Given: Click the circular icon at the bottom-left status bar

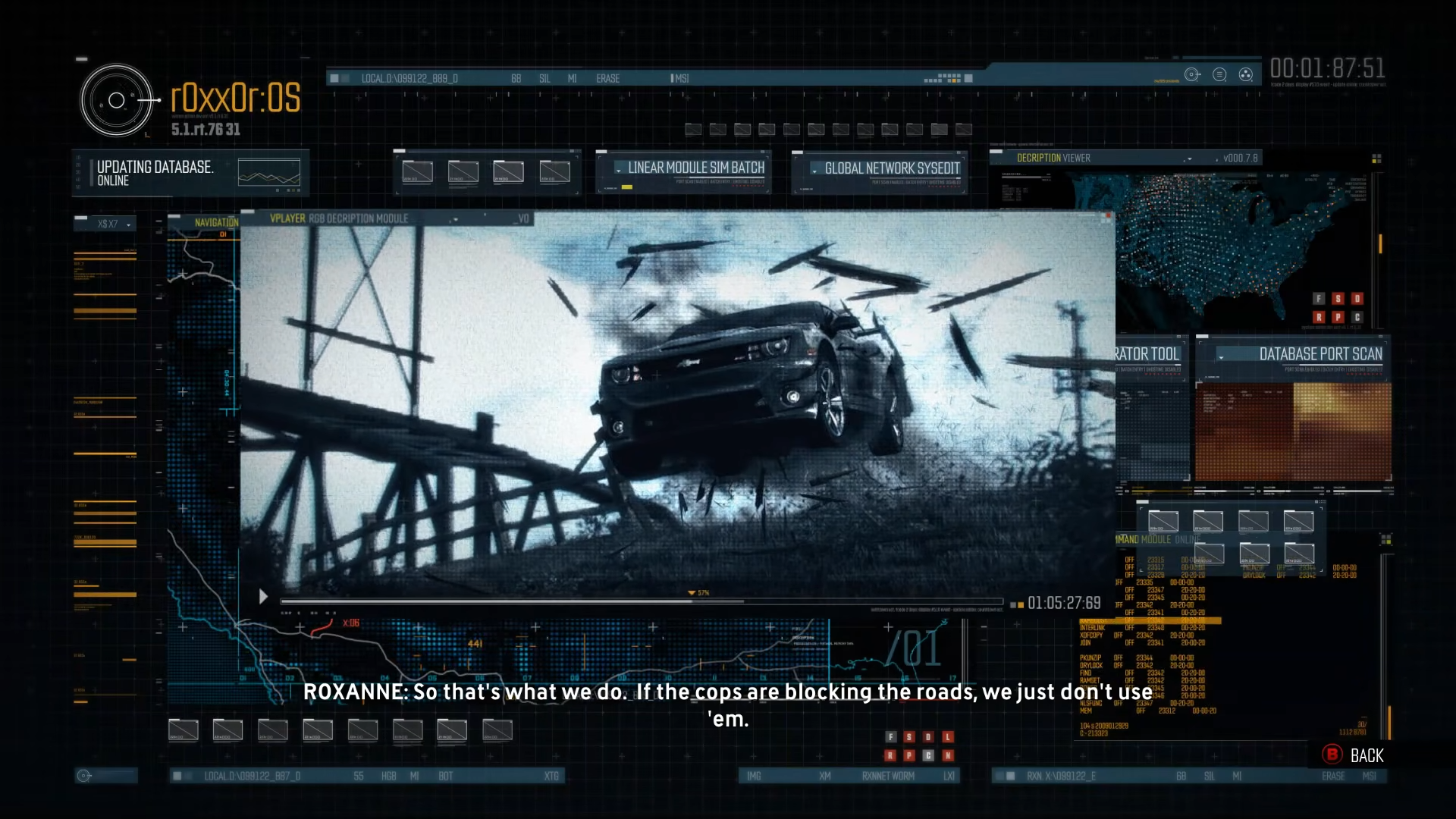Looking at the screenshot, I should coord(84,776).
